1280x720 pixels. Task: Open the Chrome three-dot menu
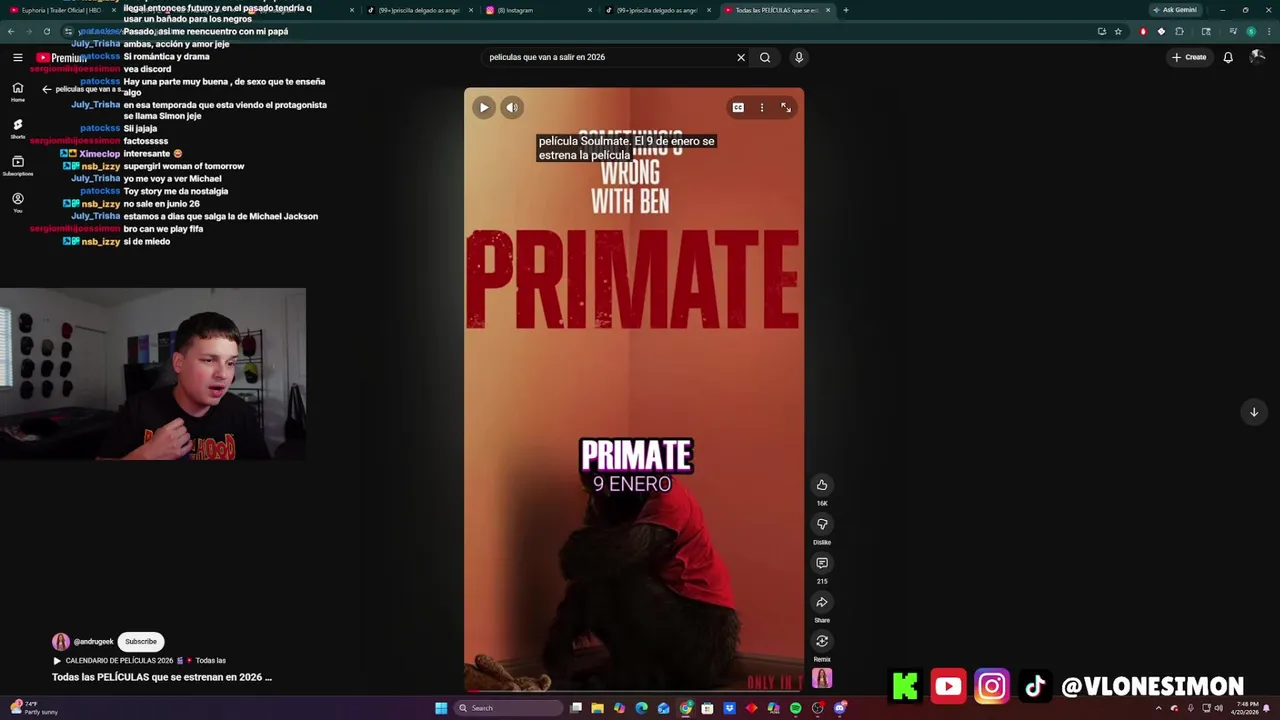coord(1268,31)
